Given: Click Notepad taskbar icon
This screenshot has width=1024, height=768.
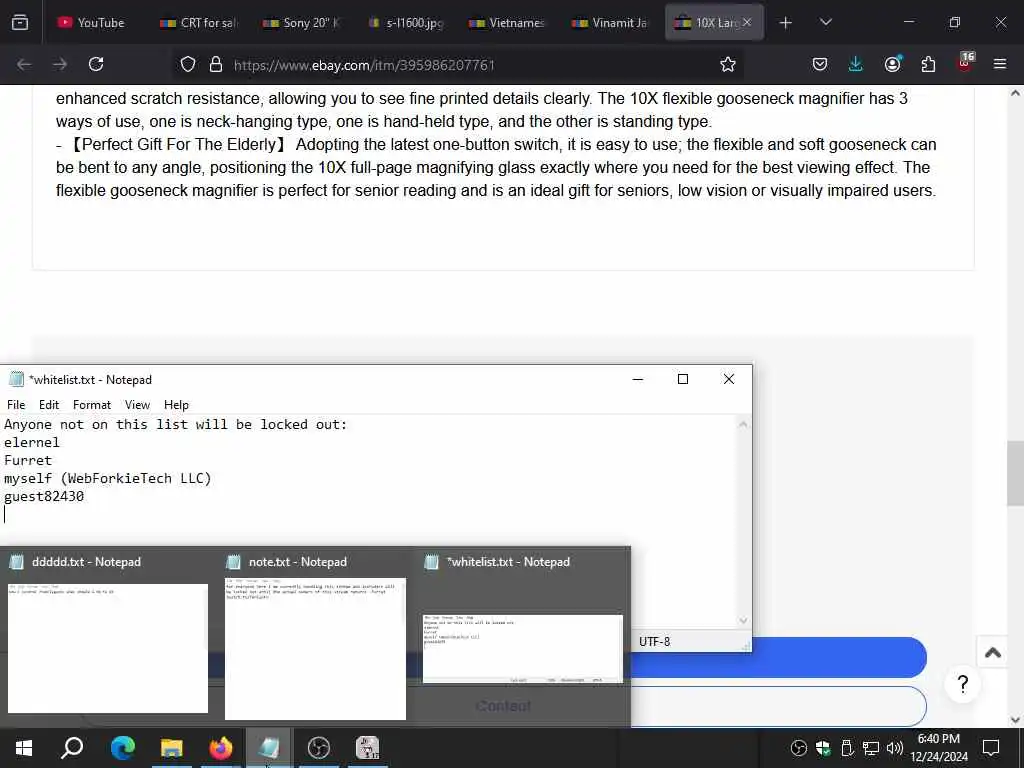Looking at the screenshot, I should [x=269, y=748].
